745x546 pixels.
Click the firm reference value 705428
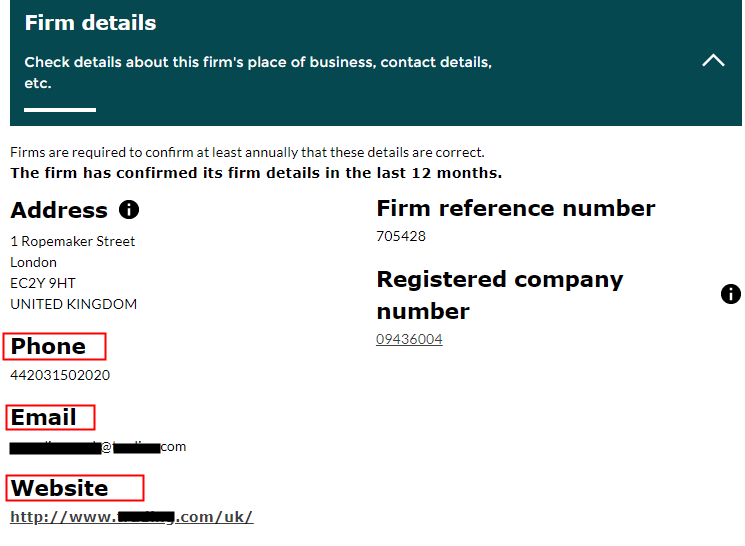pos(401,237)
